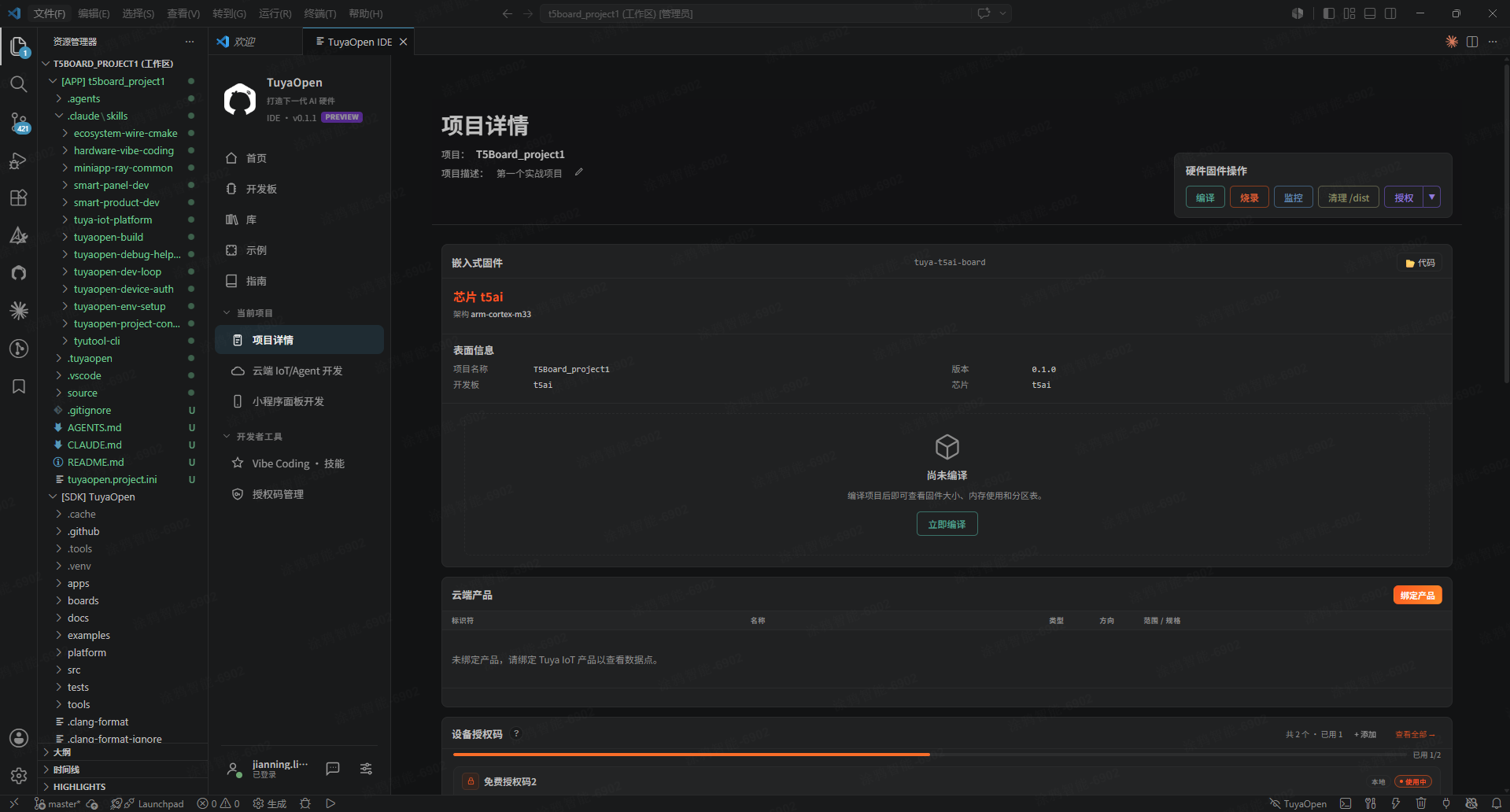The image size is (1510, 812).
Task: Open the dropdown arrow next to 授权 button
Action: tap(1432, 197)
